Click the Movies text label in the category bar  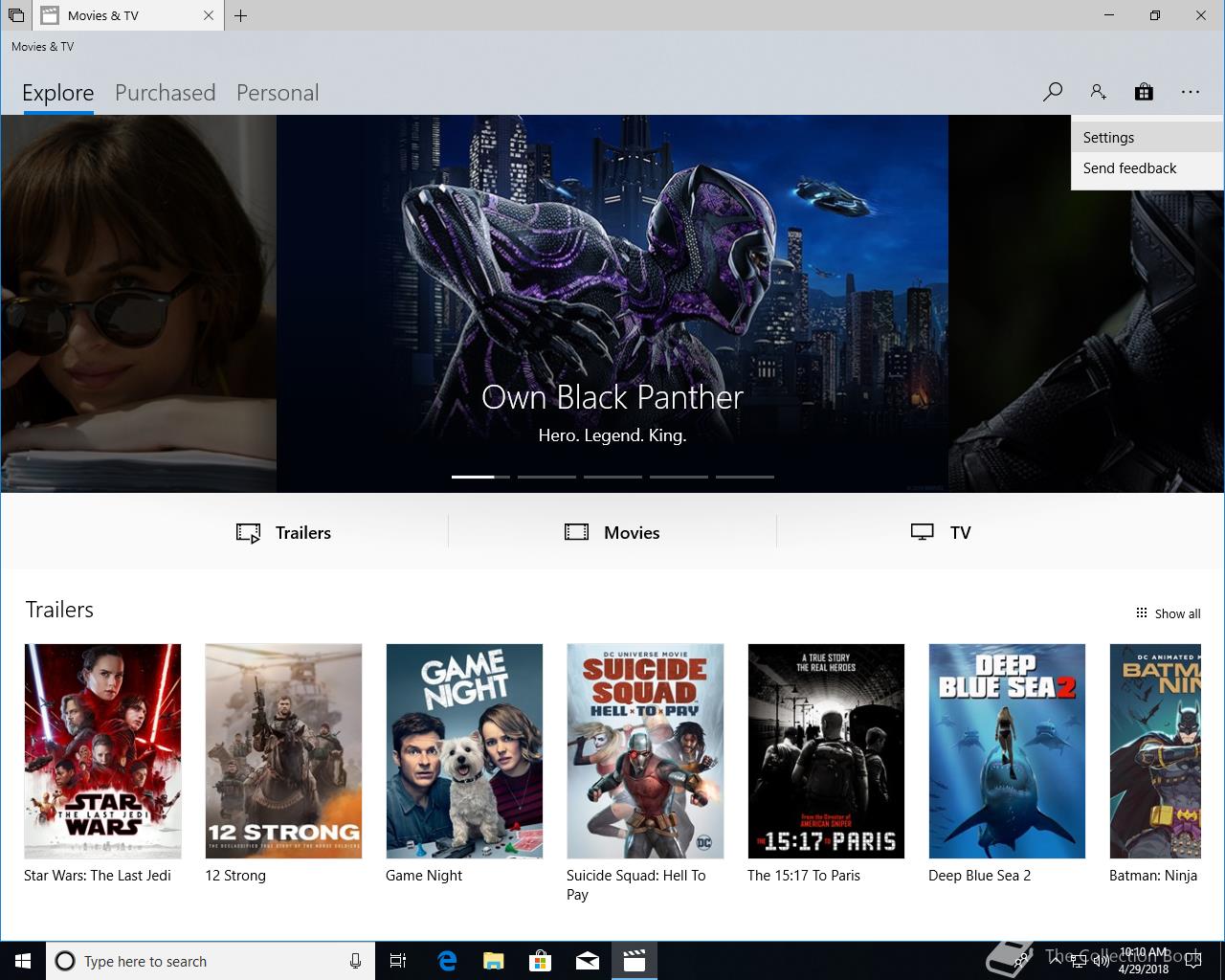click(632, 533)
